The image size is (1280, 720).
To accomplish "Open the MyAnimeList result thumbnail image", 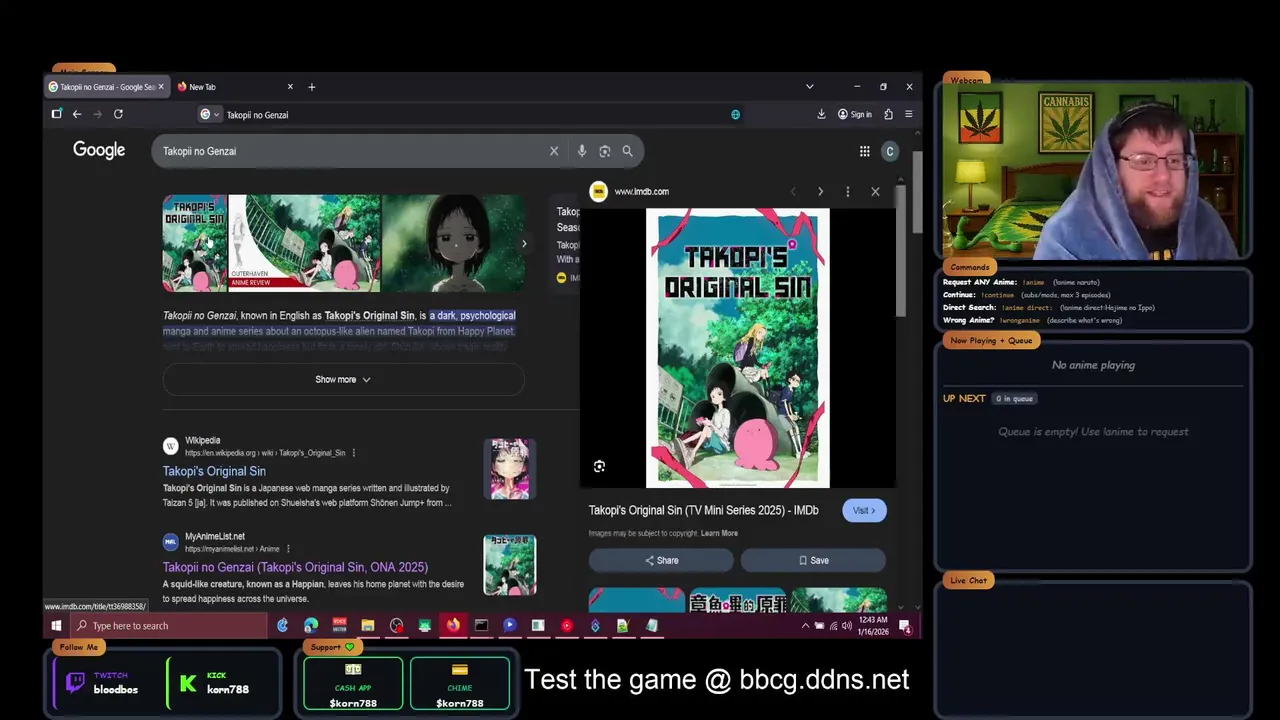I will (510, 565).
